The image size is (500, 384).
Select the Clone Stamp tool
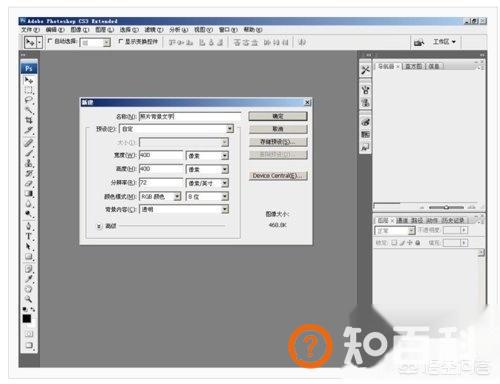click(x=29, y=163)
